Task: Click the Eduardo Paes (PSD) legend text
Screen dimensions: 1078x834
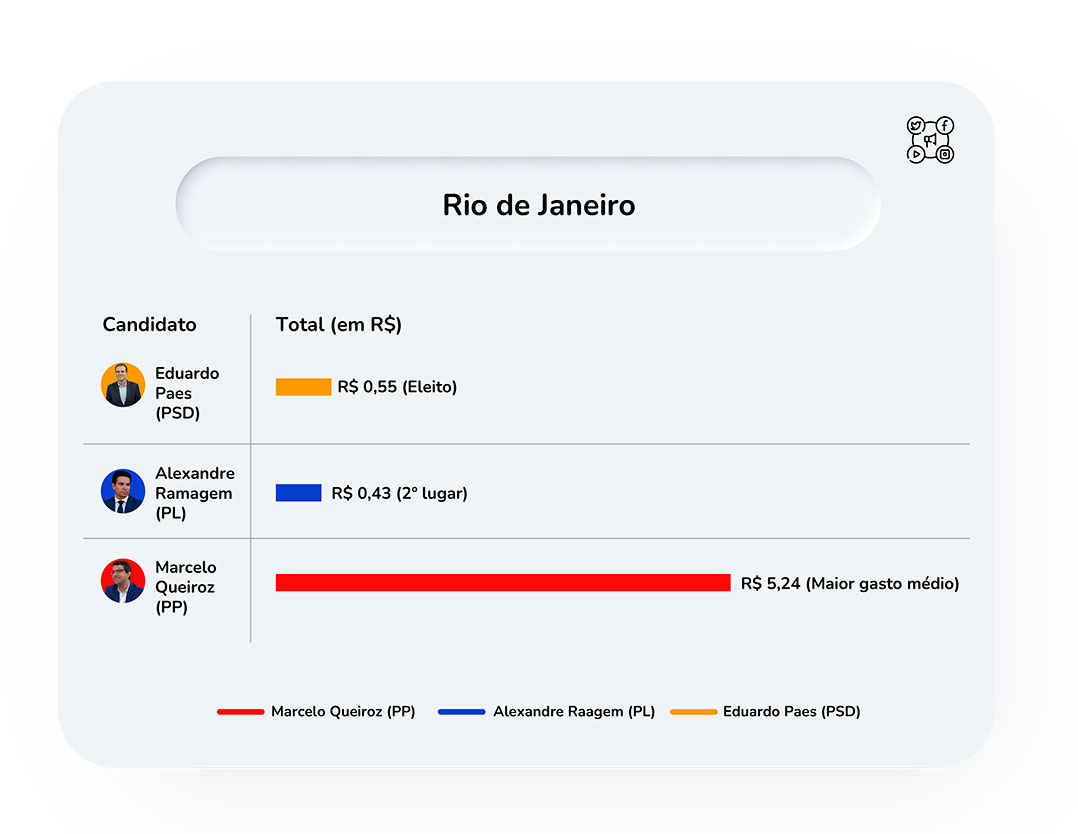Action: 791,712
